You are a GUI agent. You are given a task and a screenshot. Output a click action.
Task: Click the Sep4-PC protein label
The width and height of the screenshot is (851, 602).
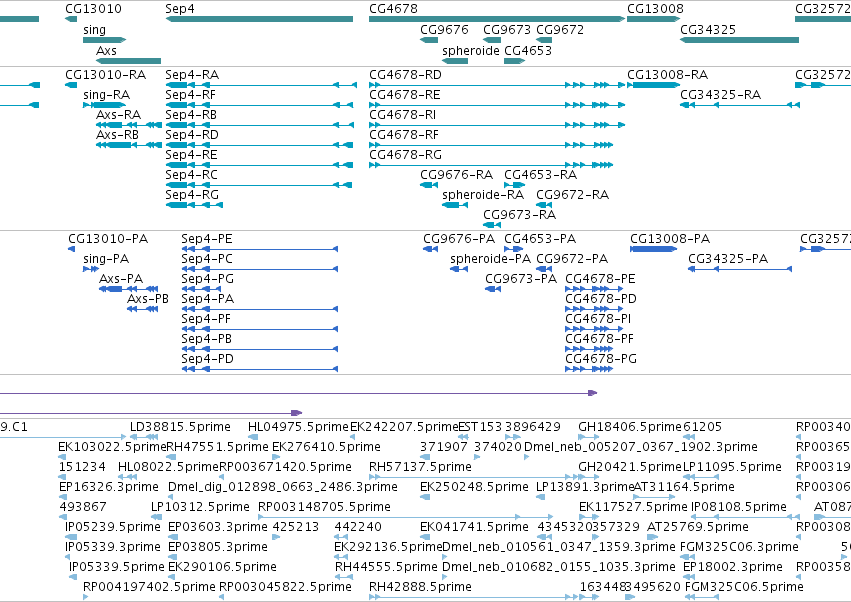pyautogui.click(x=207, y=259)
